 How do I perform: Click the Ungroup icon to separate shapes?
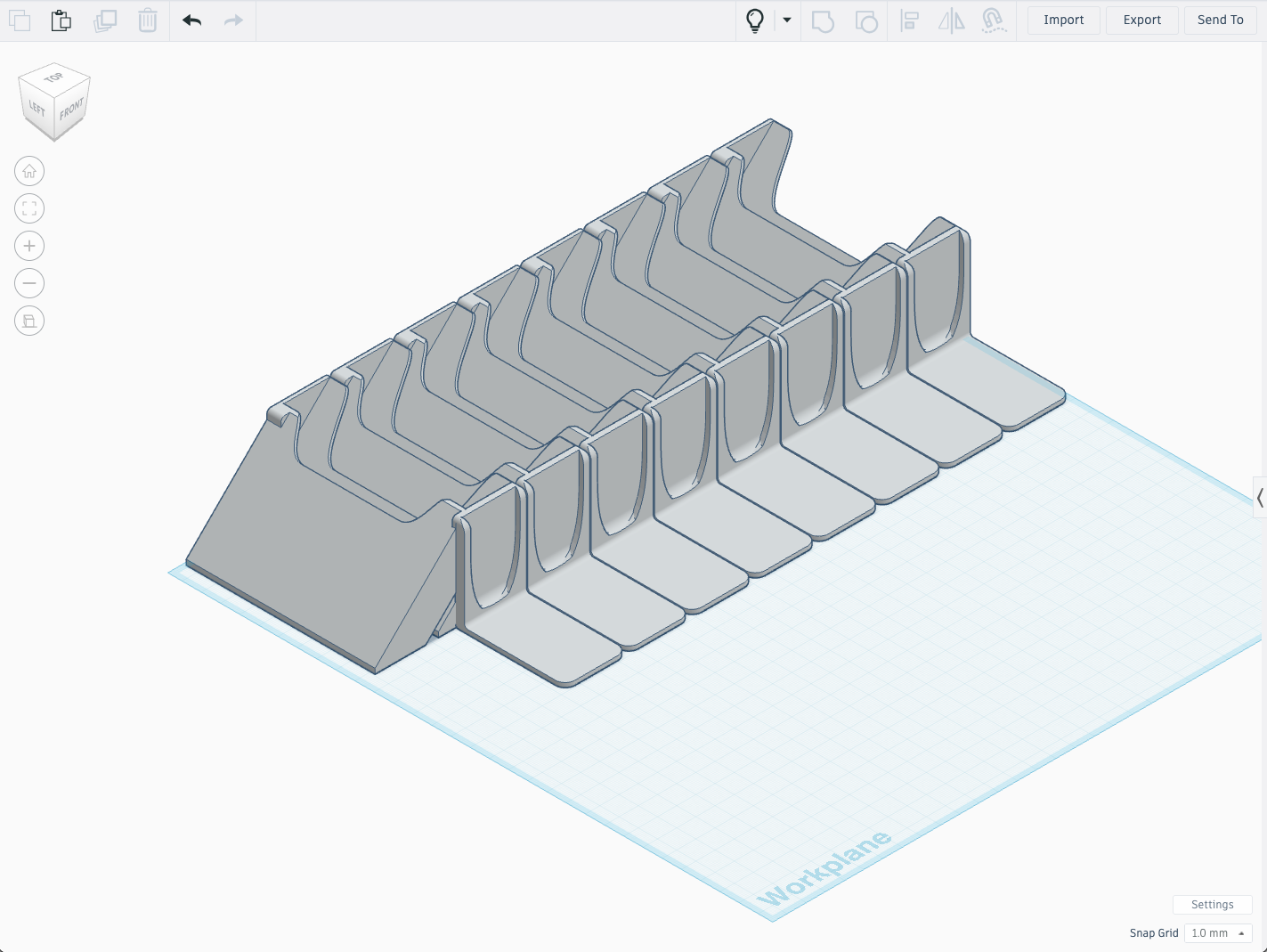point(865,20)
